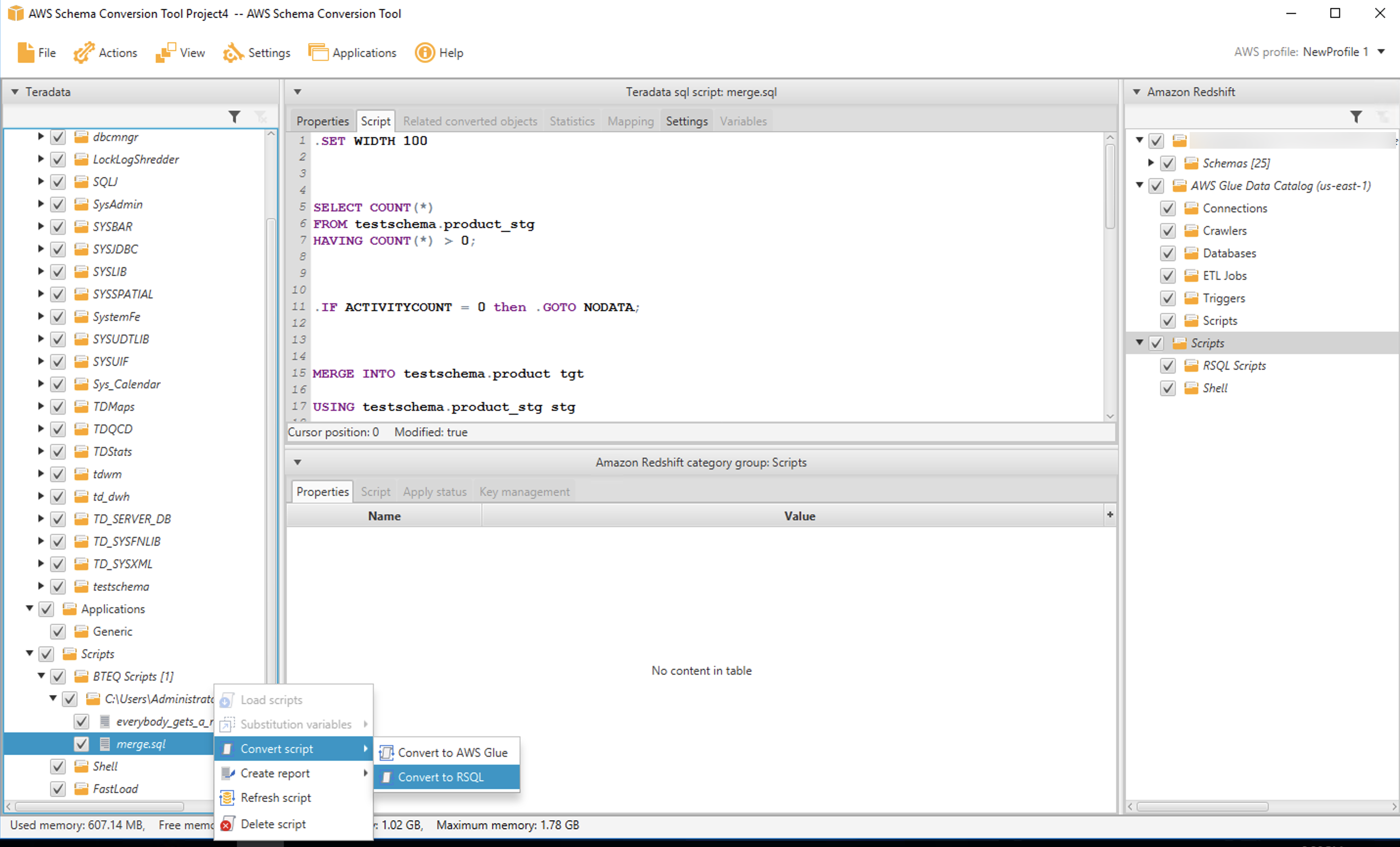Collapse the BTEQ Scripts [1] node

41,676
